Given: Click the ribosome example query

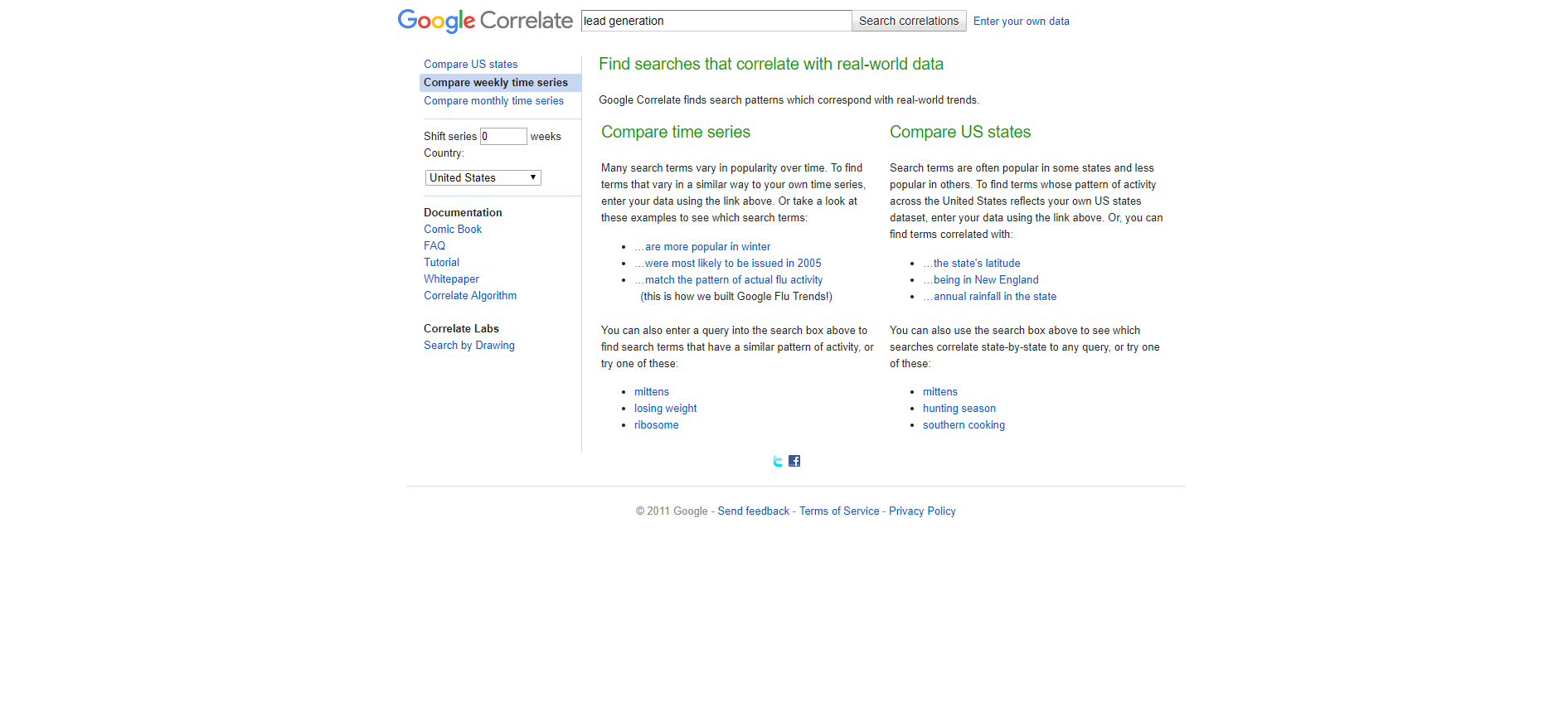Looking at the screenshot, I should coord(657,424).
